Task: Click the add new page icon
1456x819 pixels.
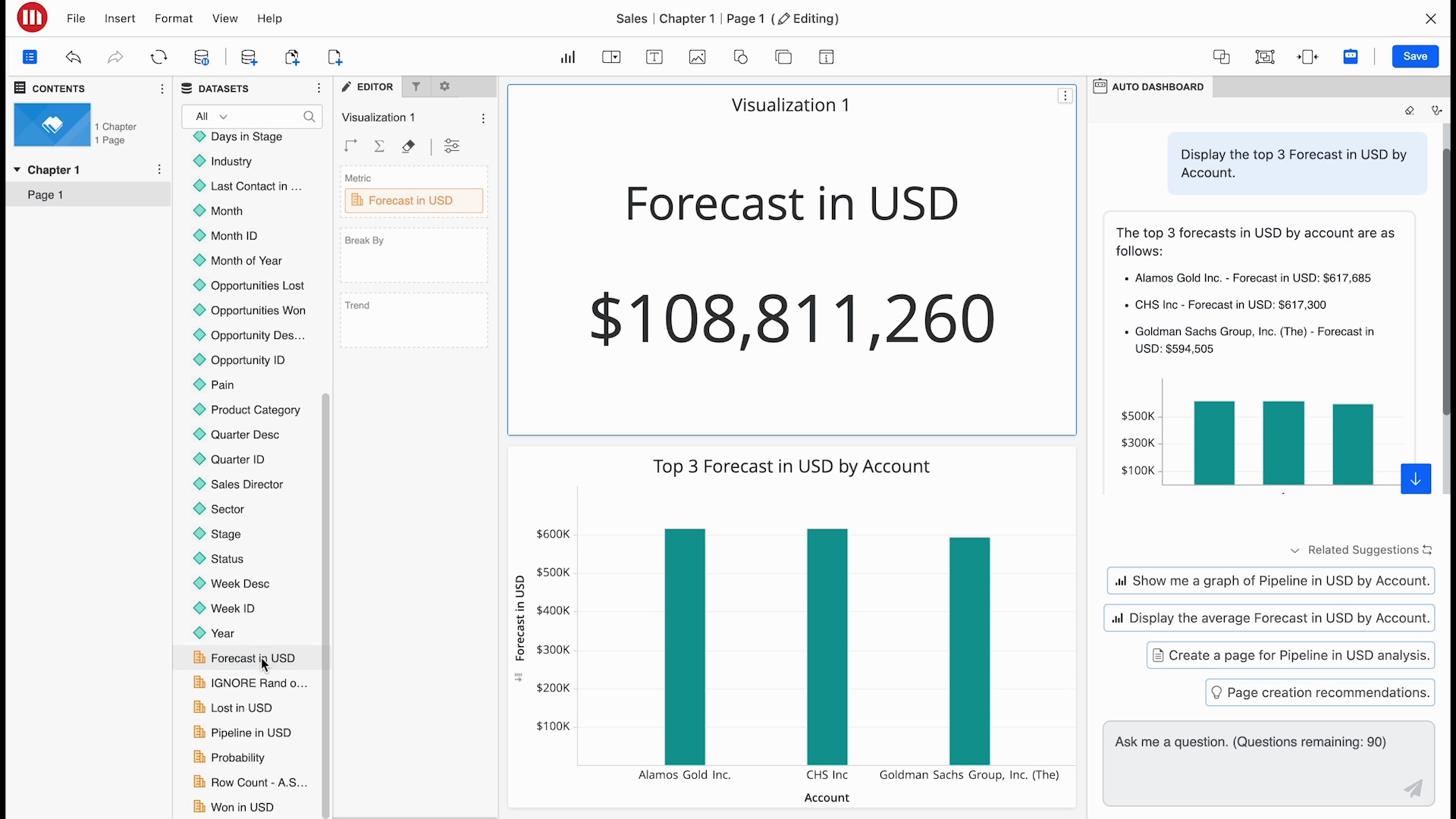Action: click(335, 57)
